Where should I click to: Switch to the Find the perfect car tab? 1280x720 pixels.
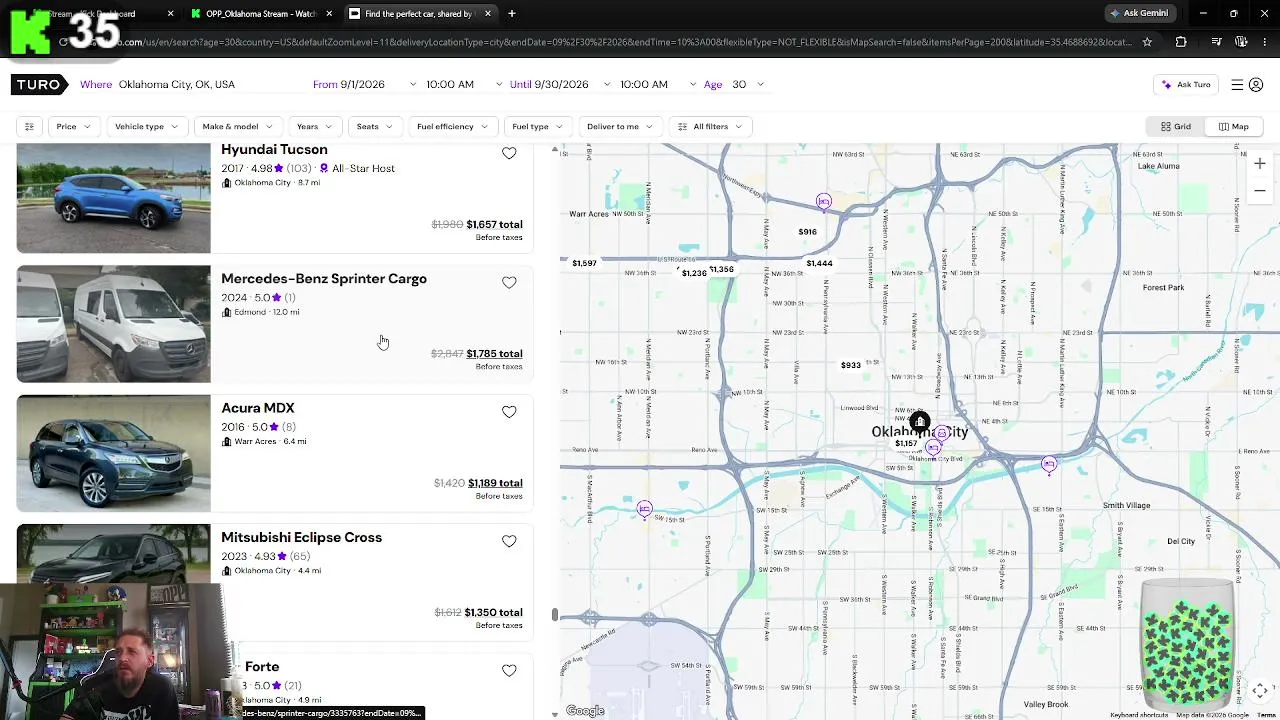point(418,13)
